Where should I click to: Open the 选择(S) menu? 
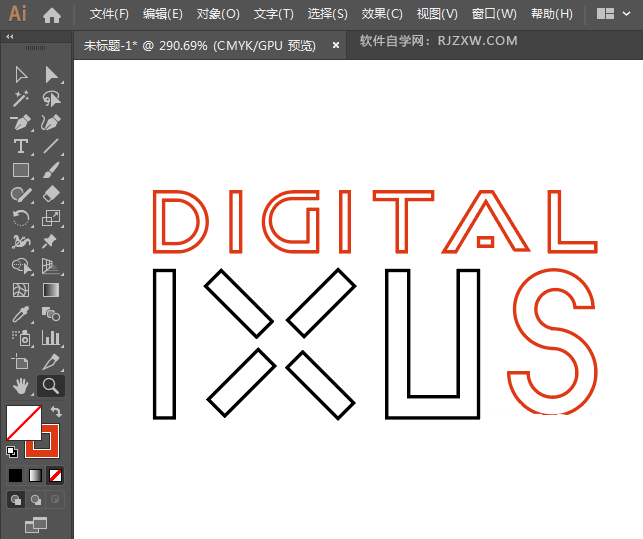tap(328, 14)
